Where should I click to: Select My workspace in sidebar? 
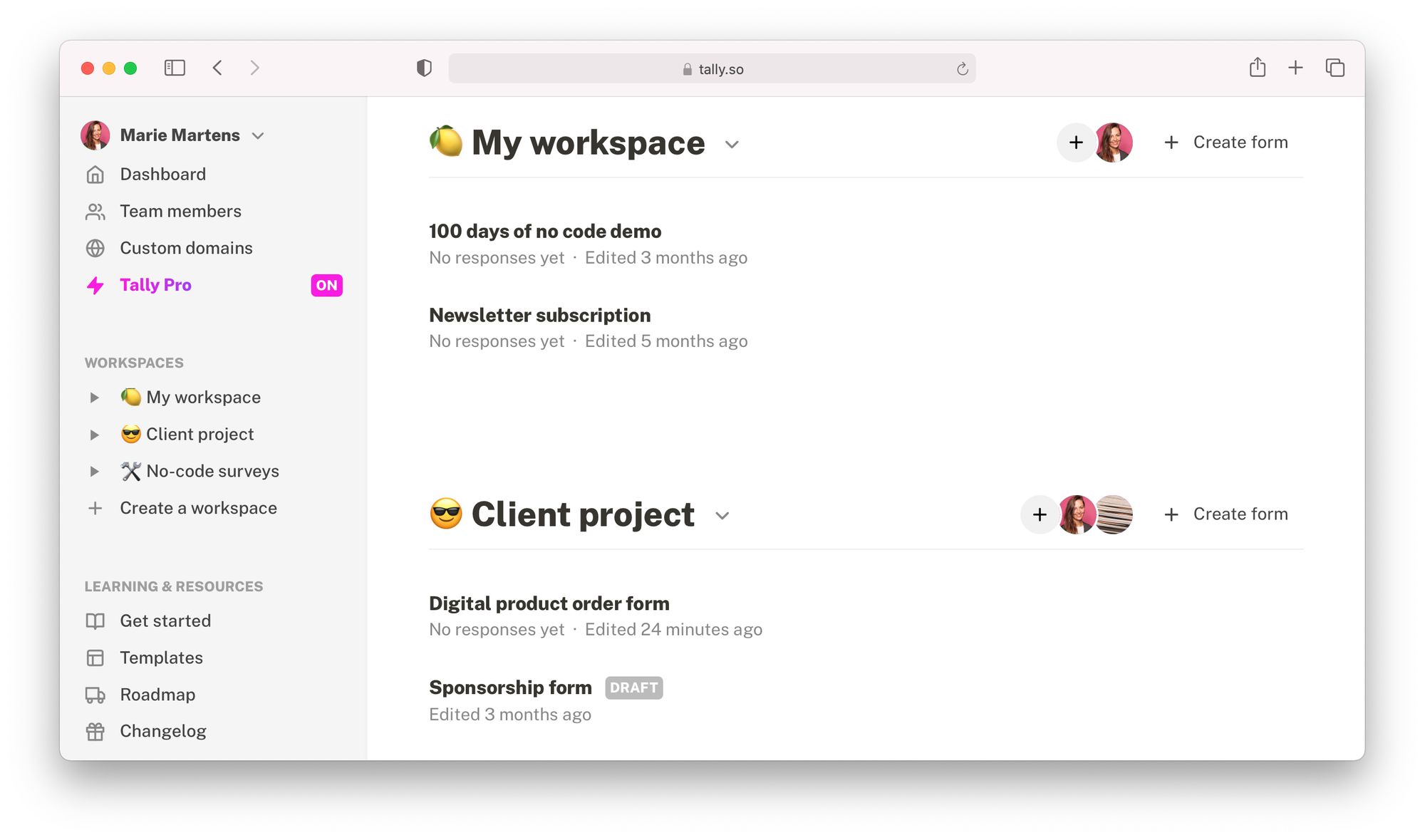[x=203, y=397]
